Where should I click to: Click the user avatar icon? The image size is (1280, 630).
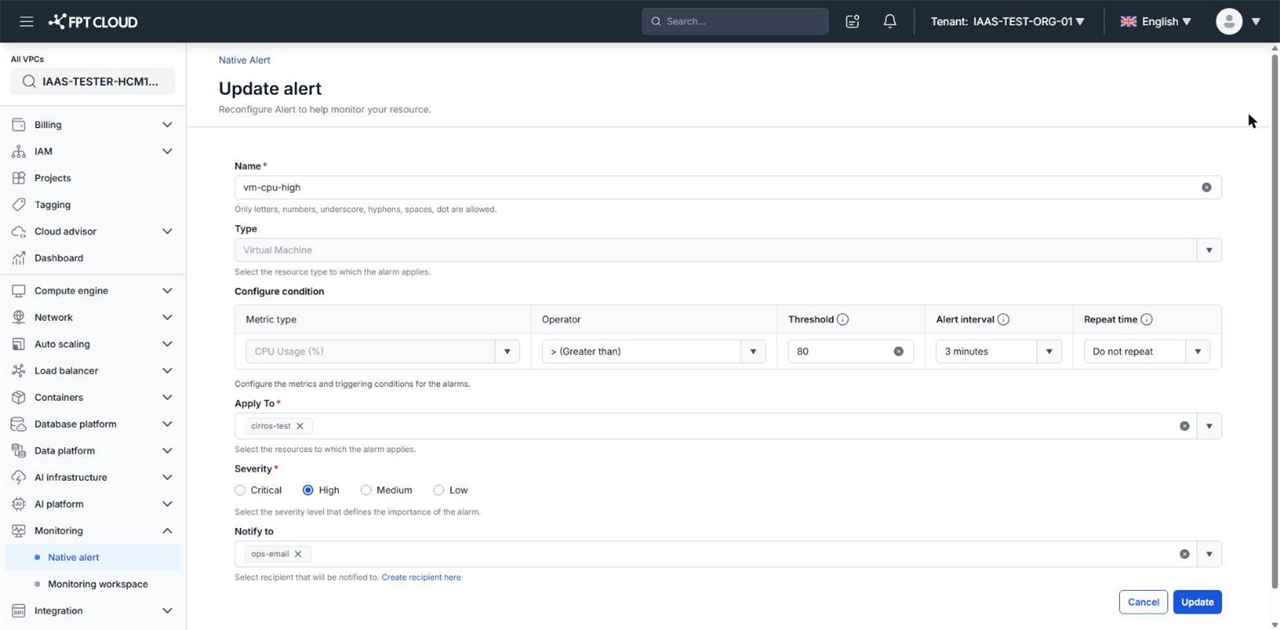(1229, 21)
